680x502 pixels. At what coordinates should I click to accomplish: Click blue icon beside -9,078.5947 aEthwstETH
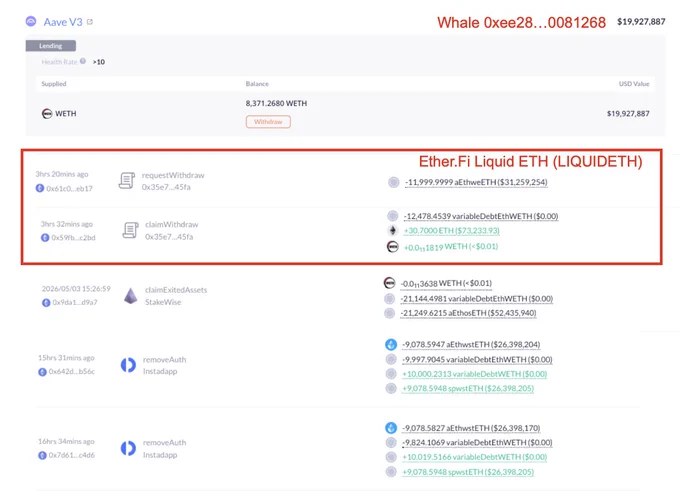tap(391, 345)
